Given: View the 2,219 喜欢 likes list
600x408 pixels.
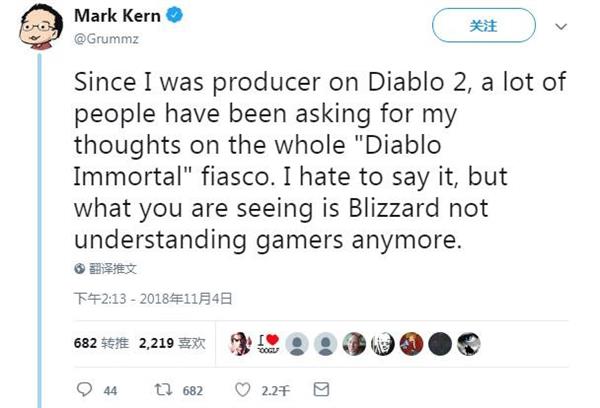Looking at the screenshot, I should 171,343.
